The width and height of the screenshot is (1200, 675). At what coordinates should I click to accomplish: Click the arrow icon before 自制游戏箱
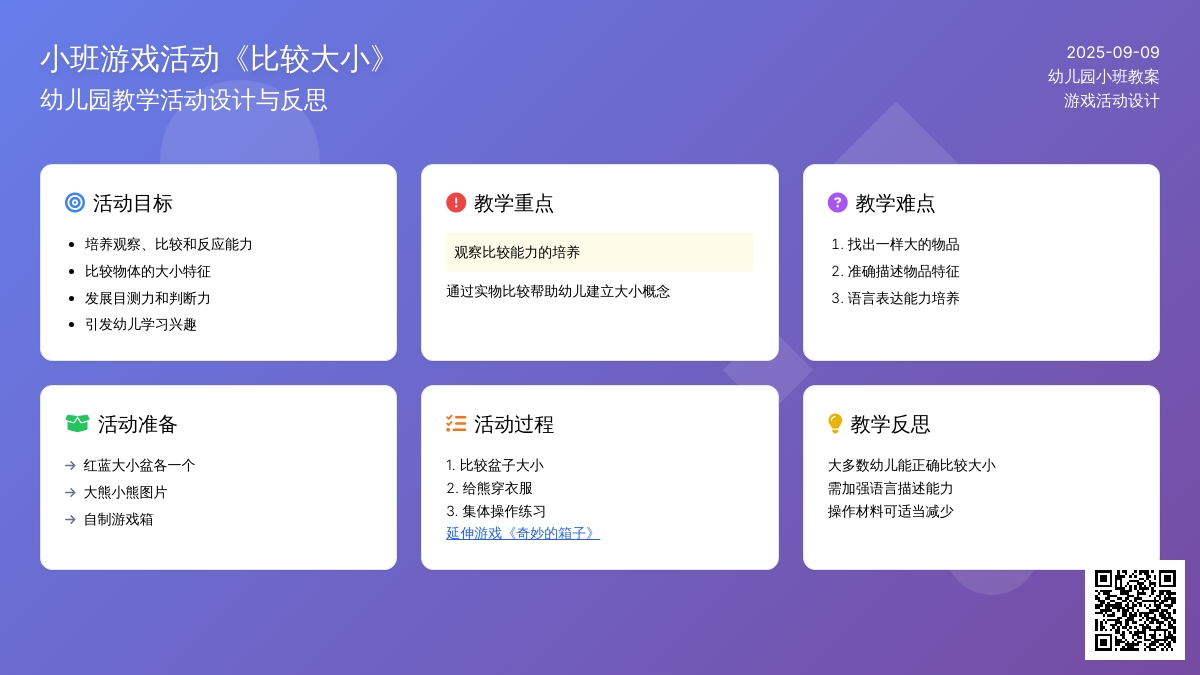click(70, 519)
